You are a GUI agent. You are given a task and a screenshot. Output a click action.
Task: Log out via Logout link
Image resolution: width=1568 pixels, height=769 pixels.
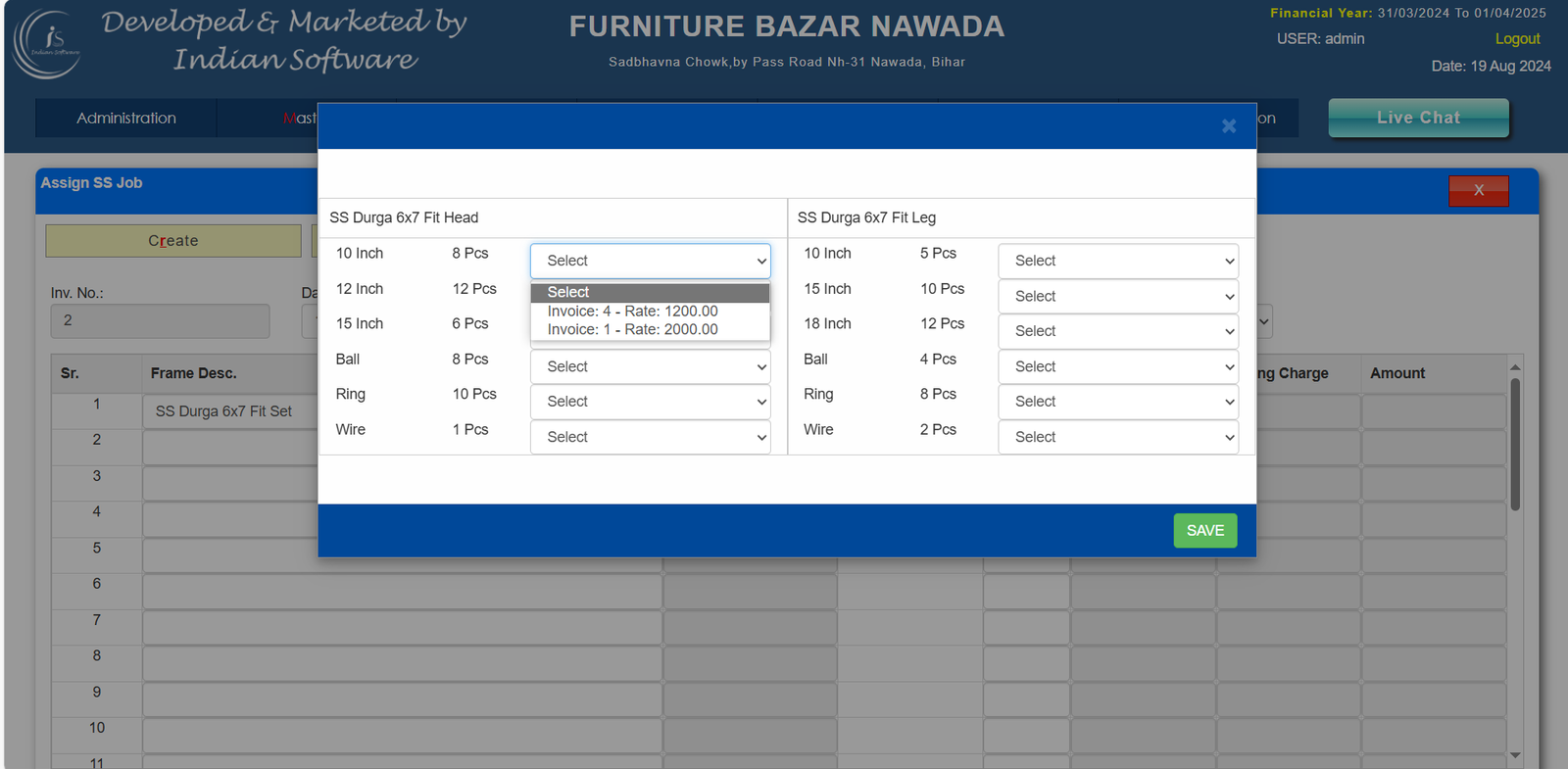(1517, 38)
